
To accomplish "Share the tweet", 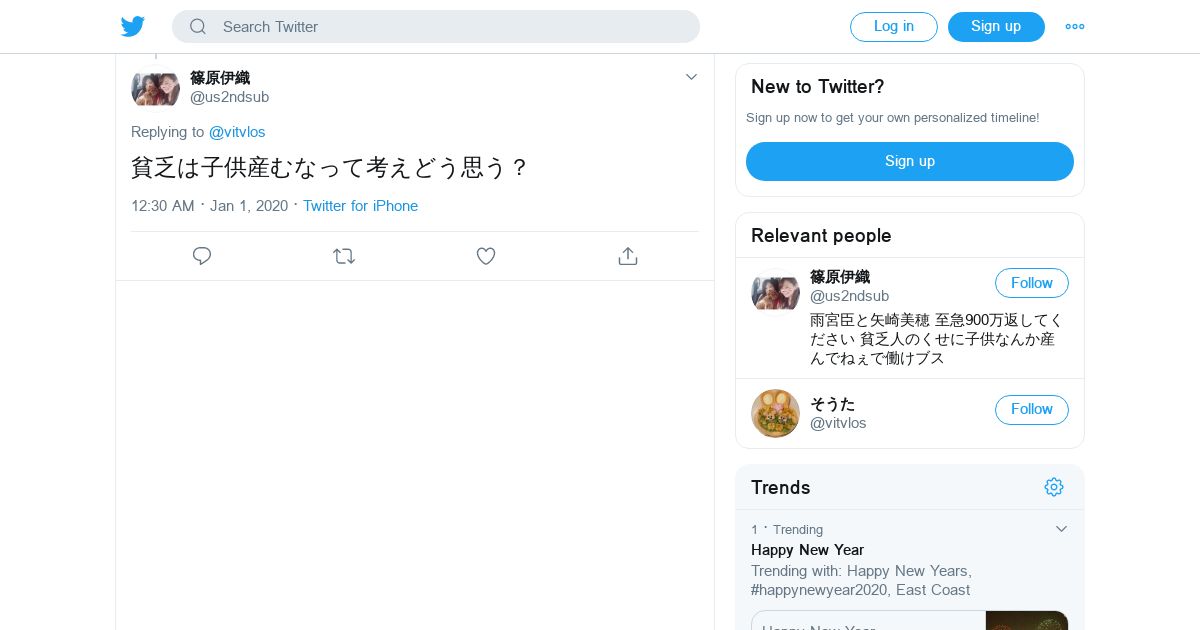I will (x=628, y=256).
